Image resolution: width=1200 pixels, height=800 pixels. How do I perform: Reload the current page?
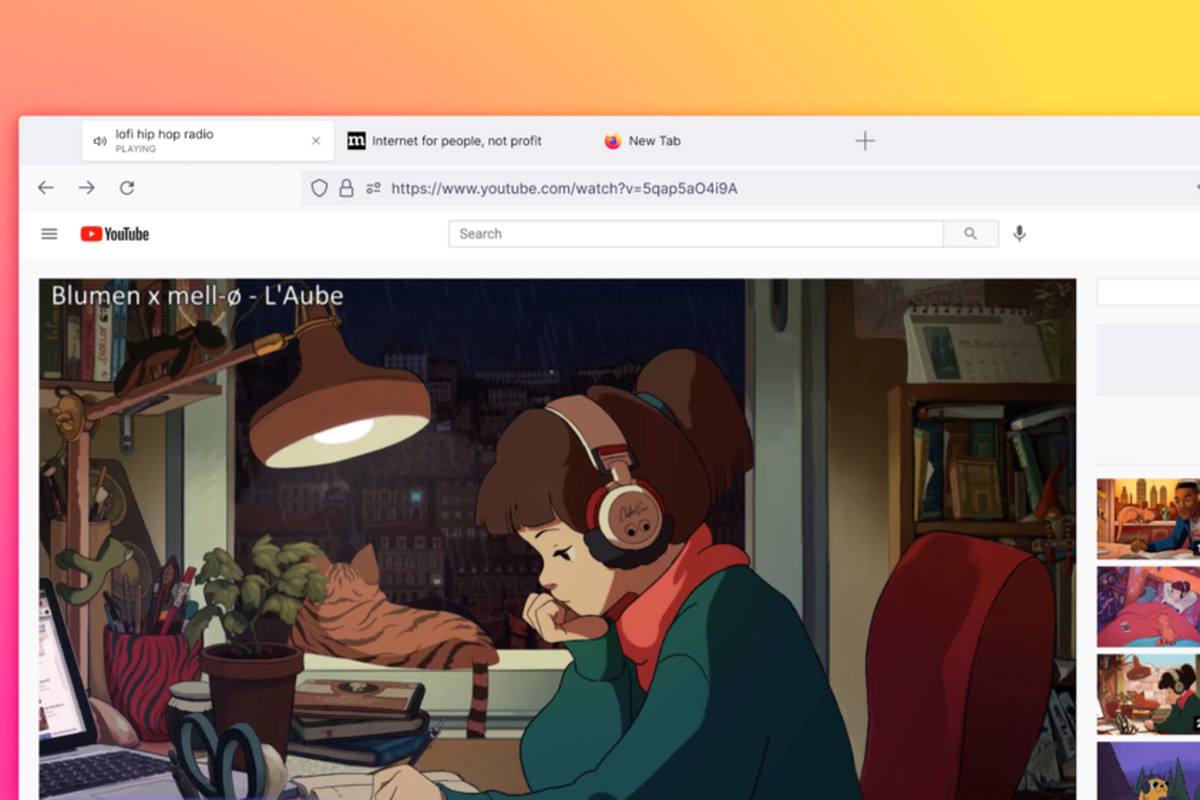coord(127,188)
